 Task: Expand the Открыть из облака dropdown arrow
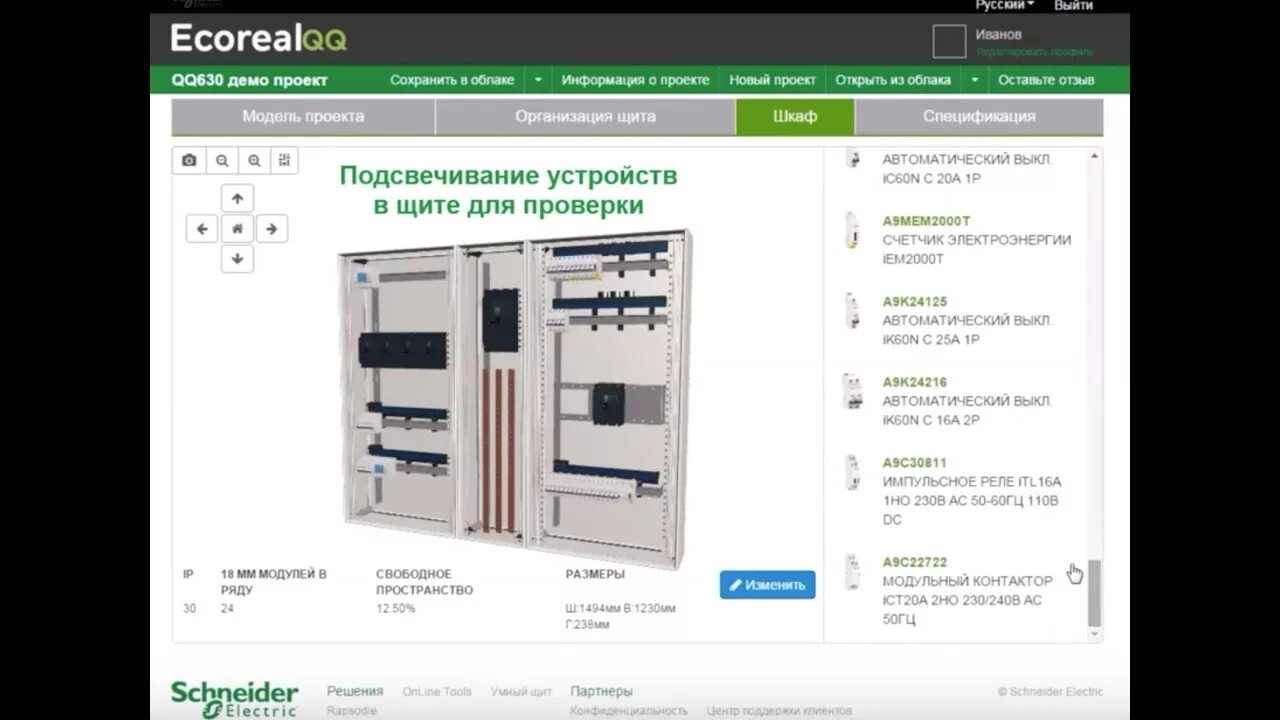pyautogui.click(x=975, y=80)
